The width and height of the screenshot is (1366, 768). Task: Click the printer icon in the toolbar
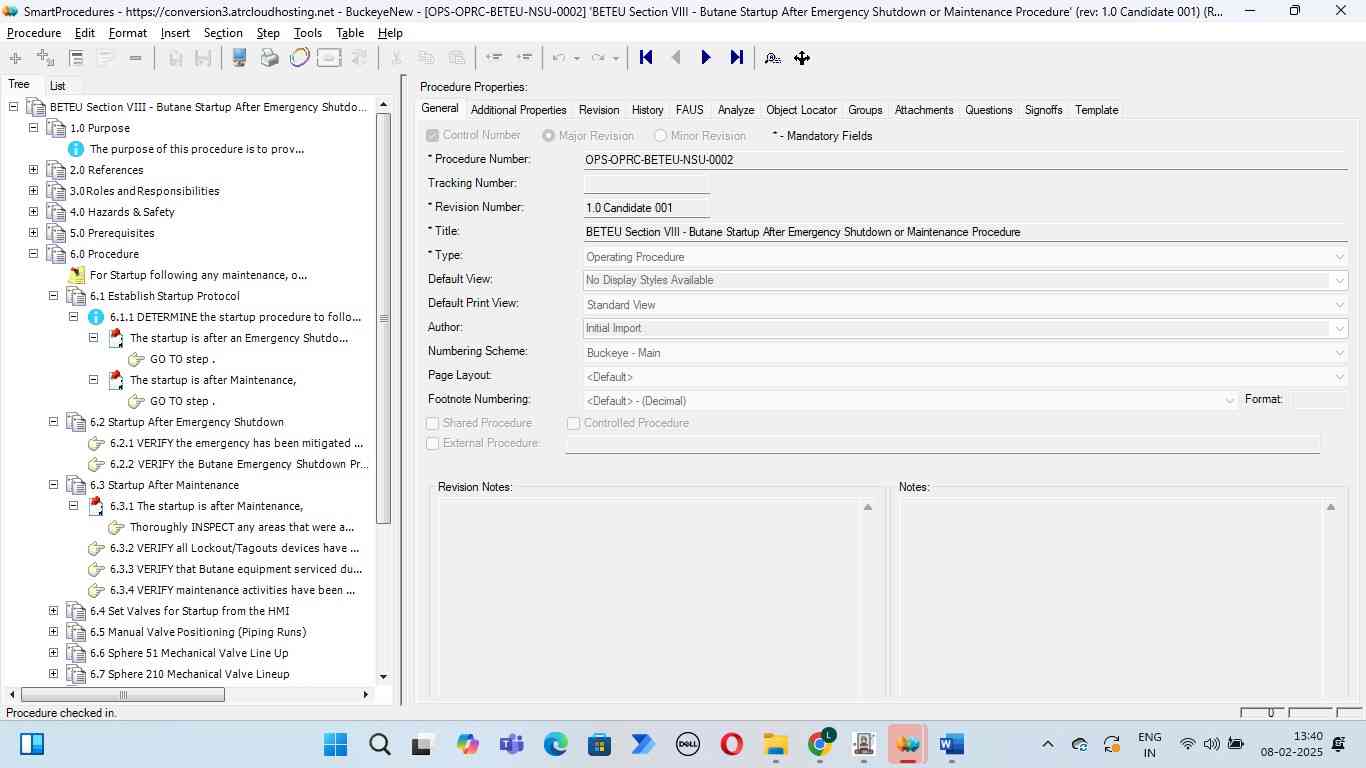point(269,58)
